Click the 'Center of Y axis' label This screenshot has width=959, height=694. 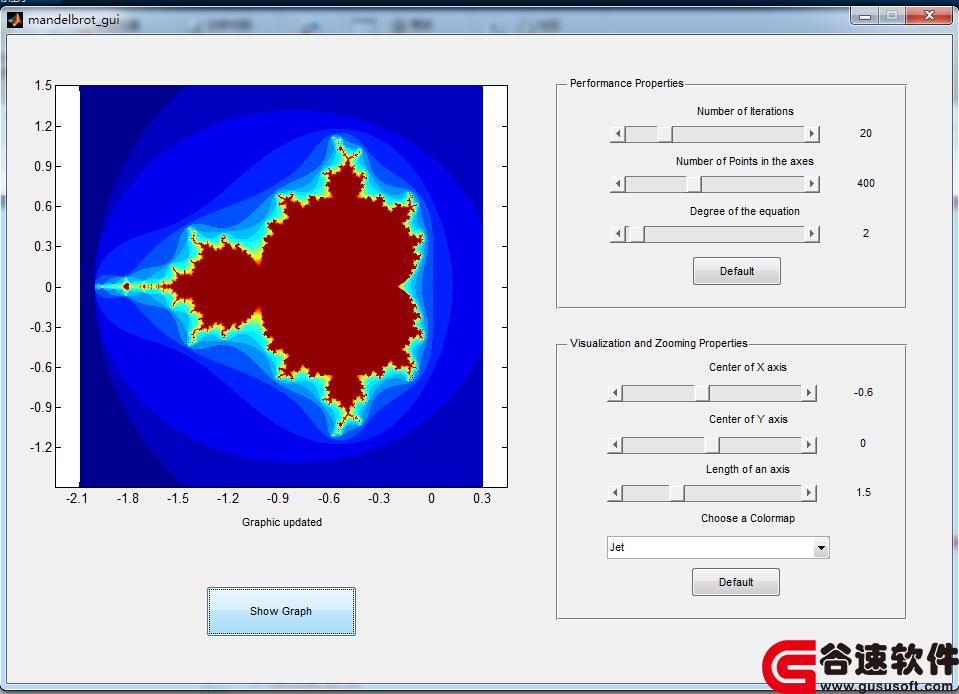748,419
